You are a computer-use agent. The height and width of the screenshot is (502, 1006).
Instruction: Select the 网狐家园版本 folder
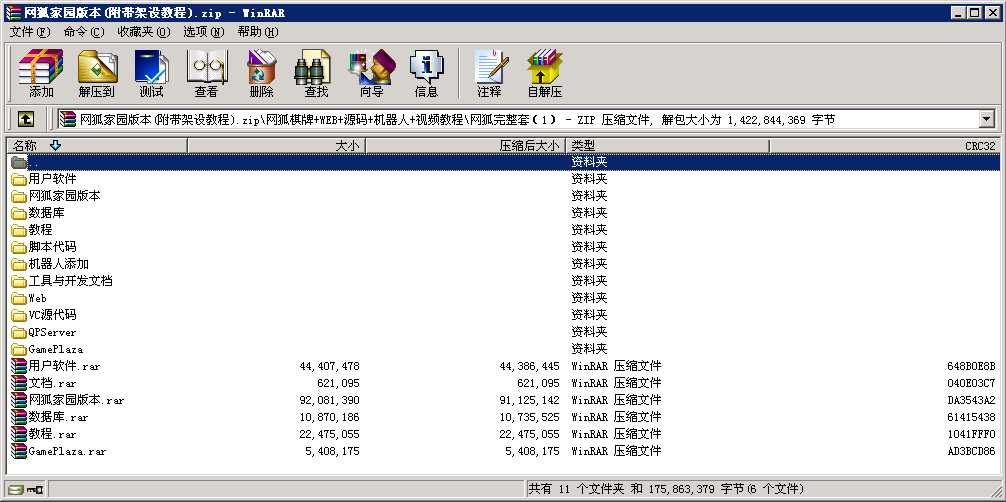[64, 196]
